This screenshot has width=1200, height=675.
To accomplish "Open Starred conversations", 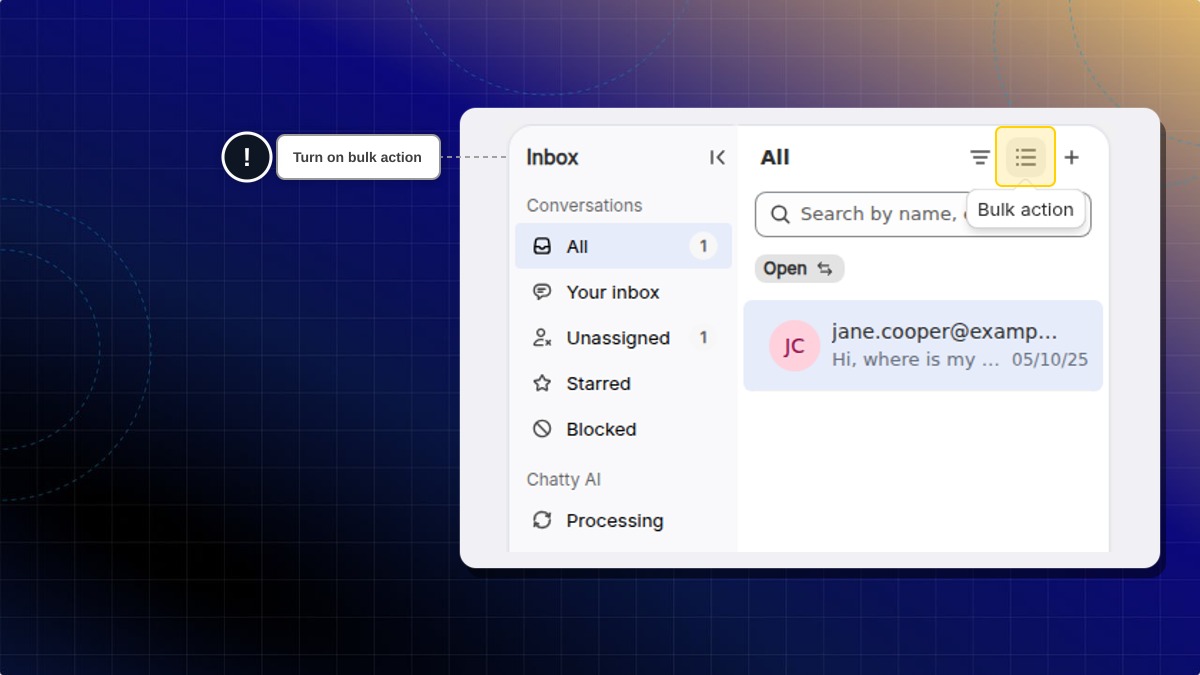I will (623, 383).
